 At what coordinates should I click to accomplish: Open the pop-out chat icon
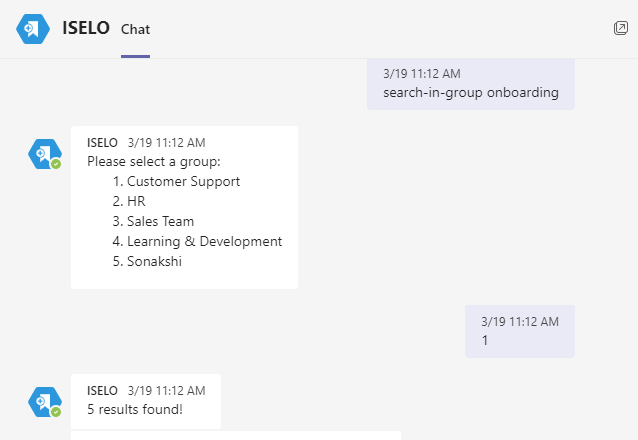coord(621,28)
